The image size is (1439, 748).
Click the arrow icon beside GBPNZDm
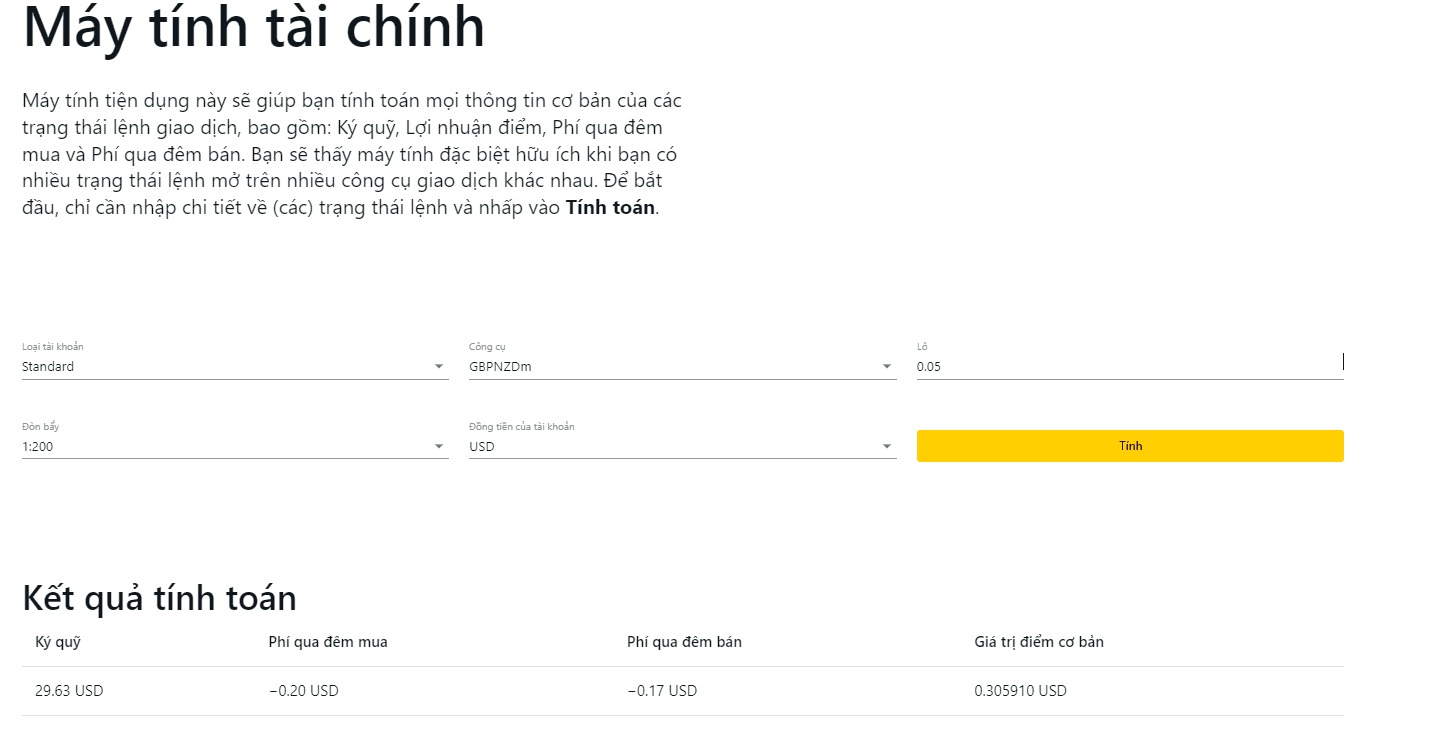(887, 367)
